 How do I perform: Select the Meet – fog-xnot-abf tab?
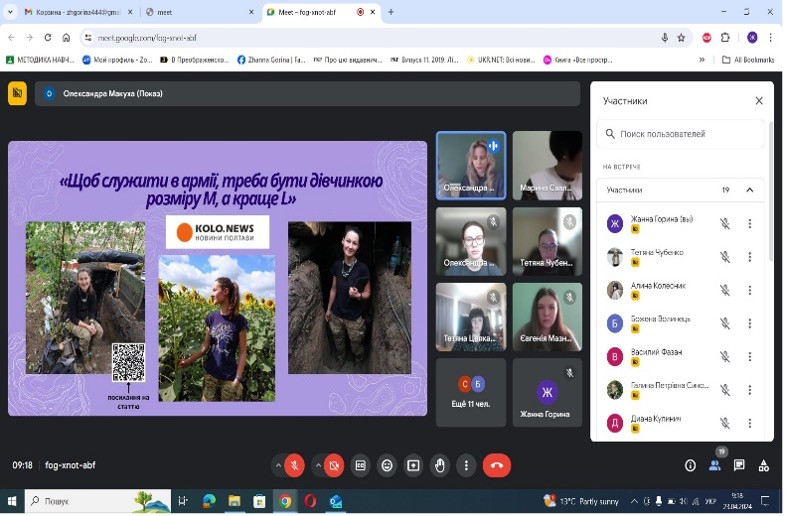tap(320, 12)
